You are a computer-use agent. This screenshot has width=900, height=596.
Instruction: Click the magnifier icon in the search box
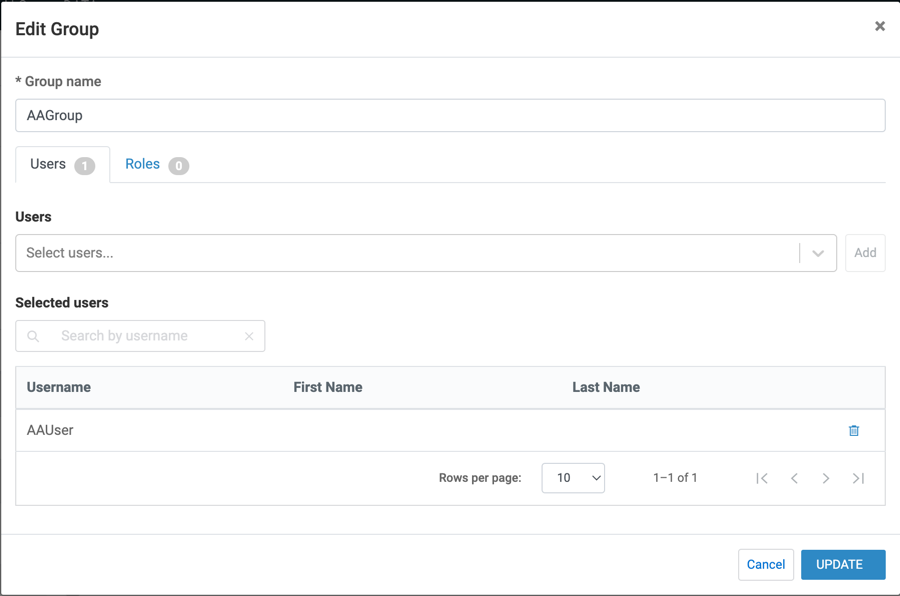34,336
